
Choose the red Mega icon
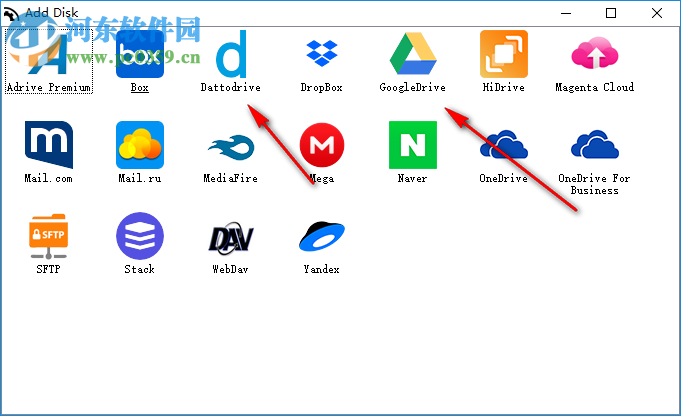click(x=322, y=145)
